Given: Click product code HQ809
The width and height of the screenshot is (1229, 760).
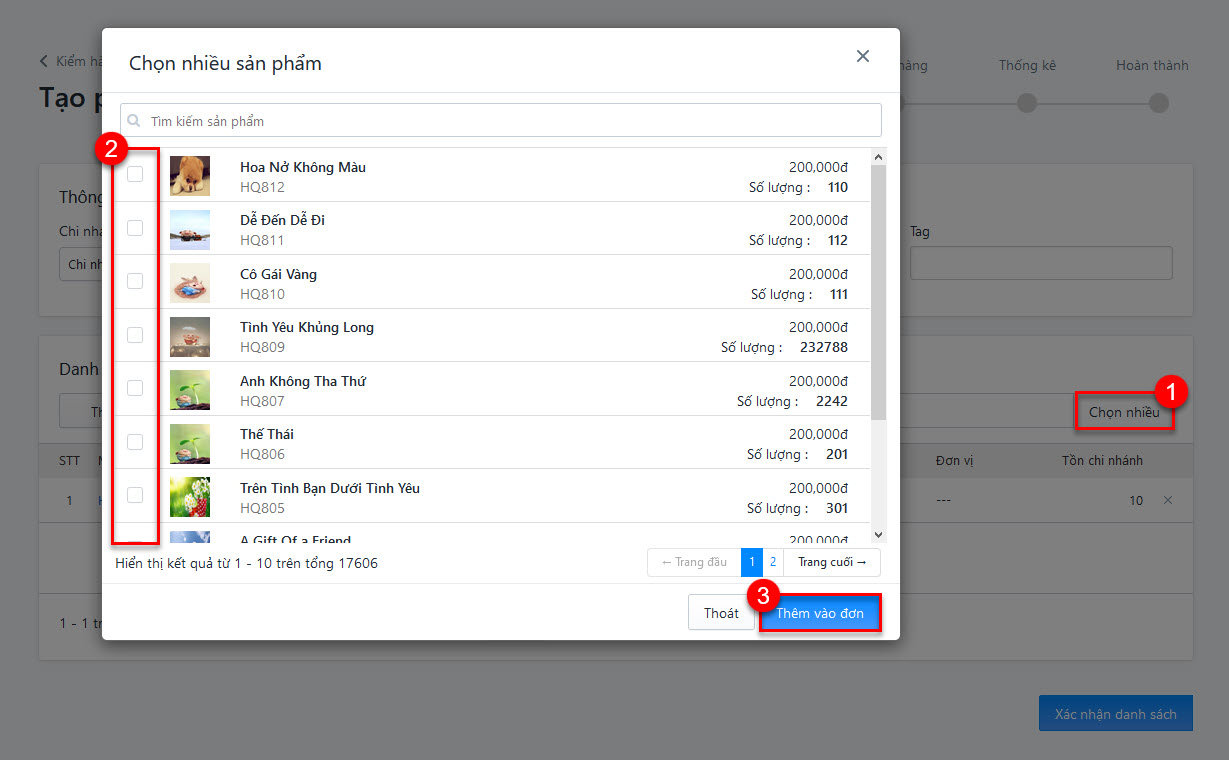Looking at the screenshot, I should [x=262, y=347].
